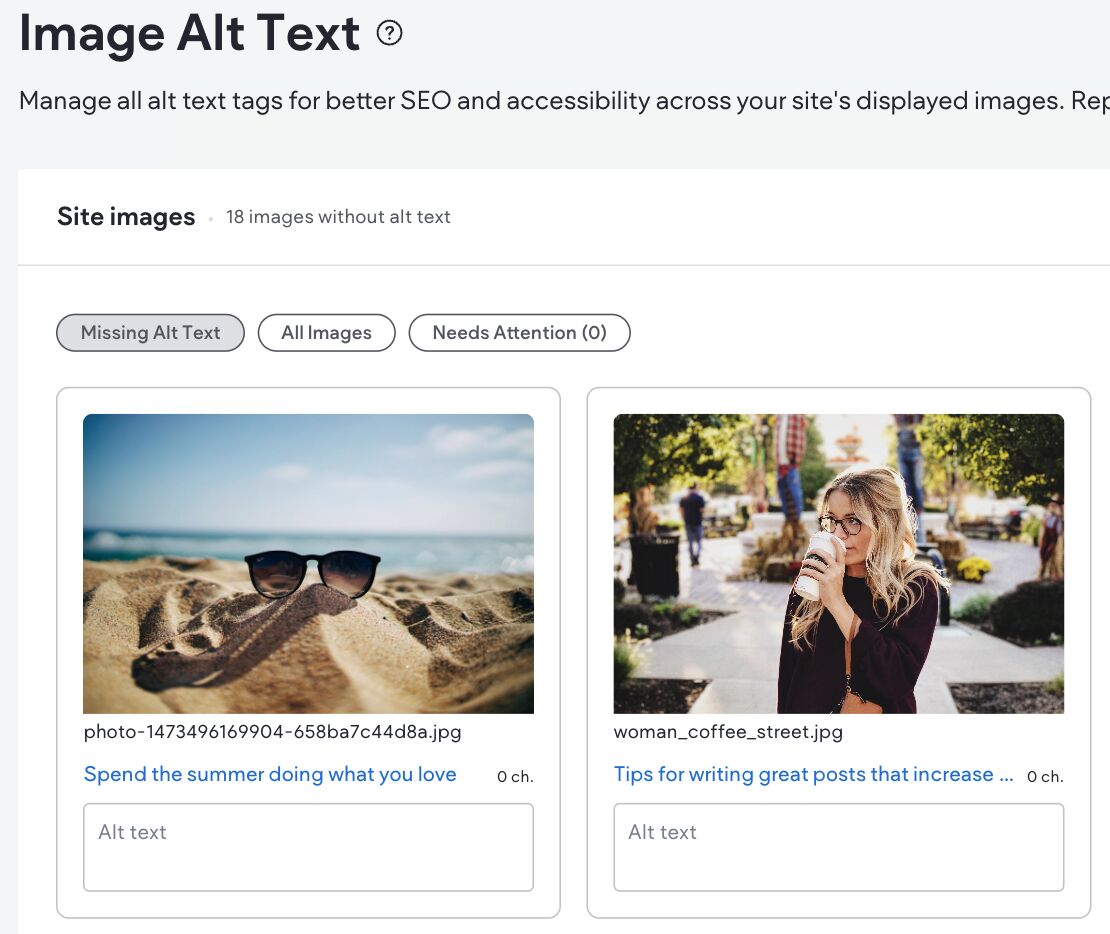Click the woman_coffee_street.jpg filename label

tap(728, 732)
